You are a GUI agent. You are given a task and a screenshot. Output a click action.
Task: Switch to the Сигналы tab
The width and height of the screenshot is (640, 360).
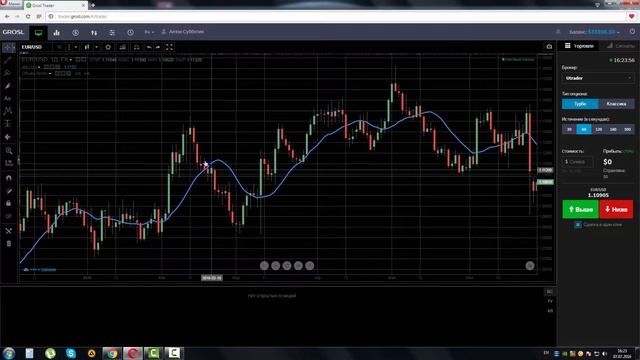pyautogui.click(x=620, y=46)
